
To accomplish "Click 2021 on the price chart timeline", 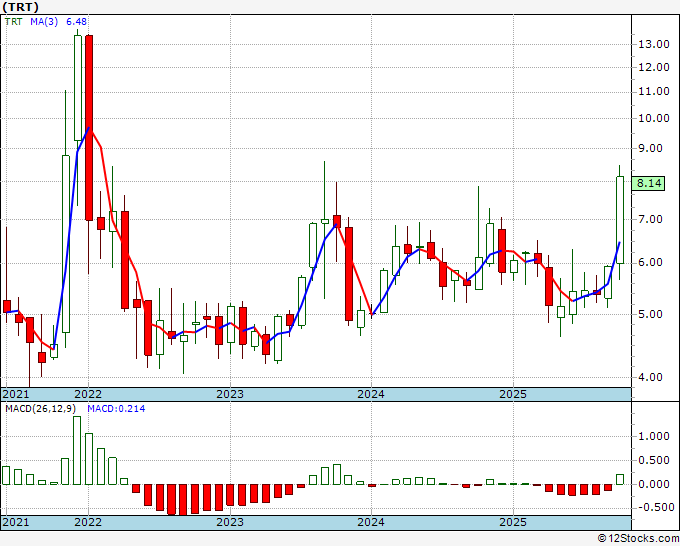I will tap(16, 394).
